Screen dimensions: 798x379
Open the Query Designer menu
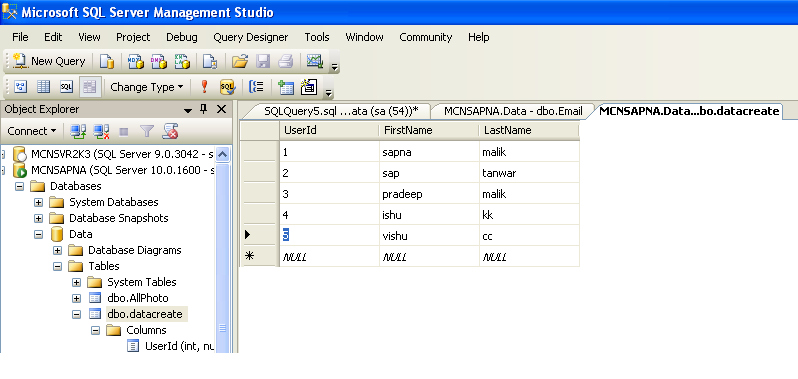(x=250, y=37)
